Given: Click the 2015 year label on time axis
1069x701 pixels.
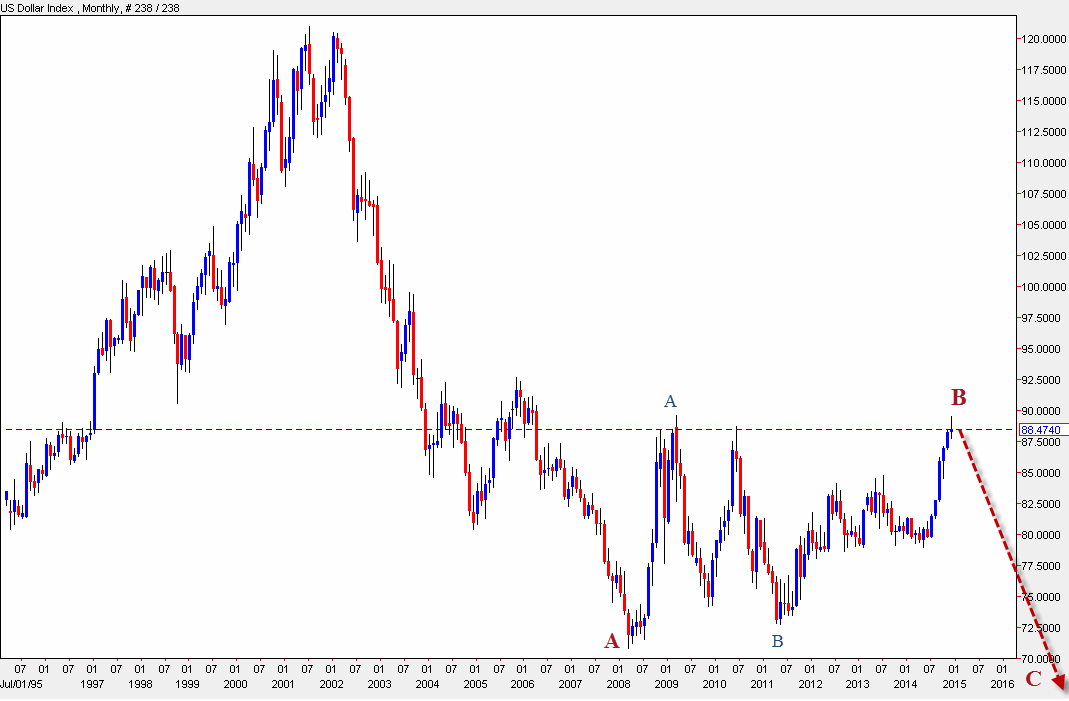Looking at the screenshot, I should (954, 685).
